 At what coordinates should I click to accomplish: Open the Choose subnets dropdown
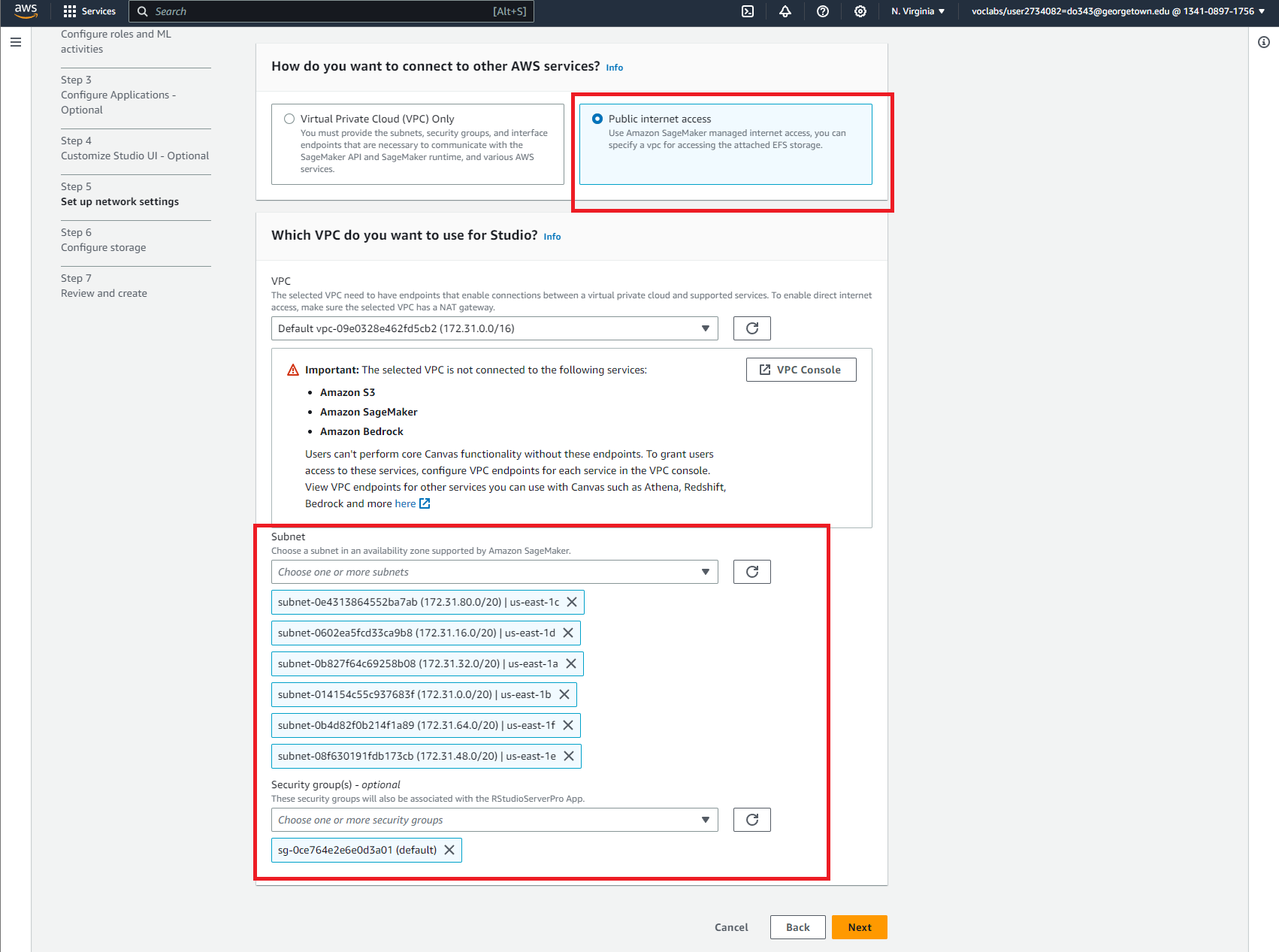pos(494,572)
